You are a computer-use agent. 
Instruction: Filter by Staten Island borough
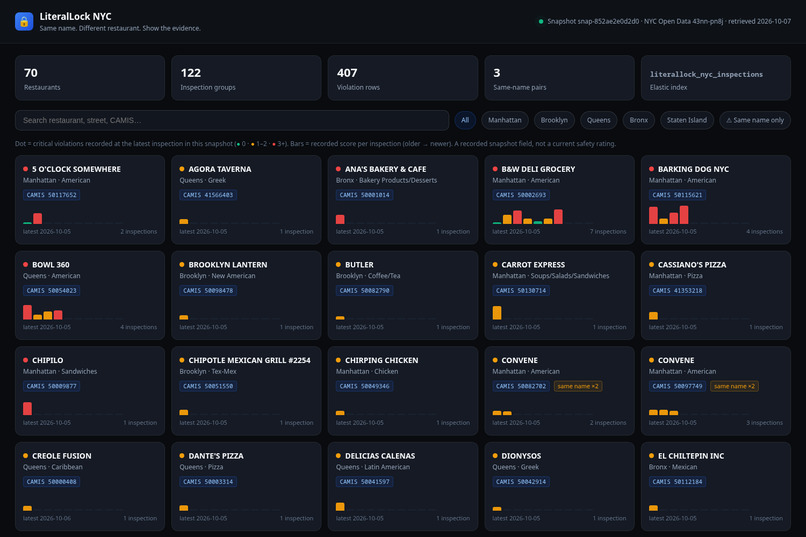[687, 120]
